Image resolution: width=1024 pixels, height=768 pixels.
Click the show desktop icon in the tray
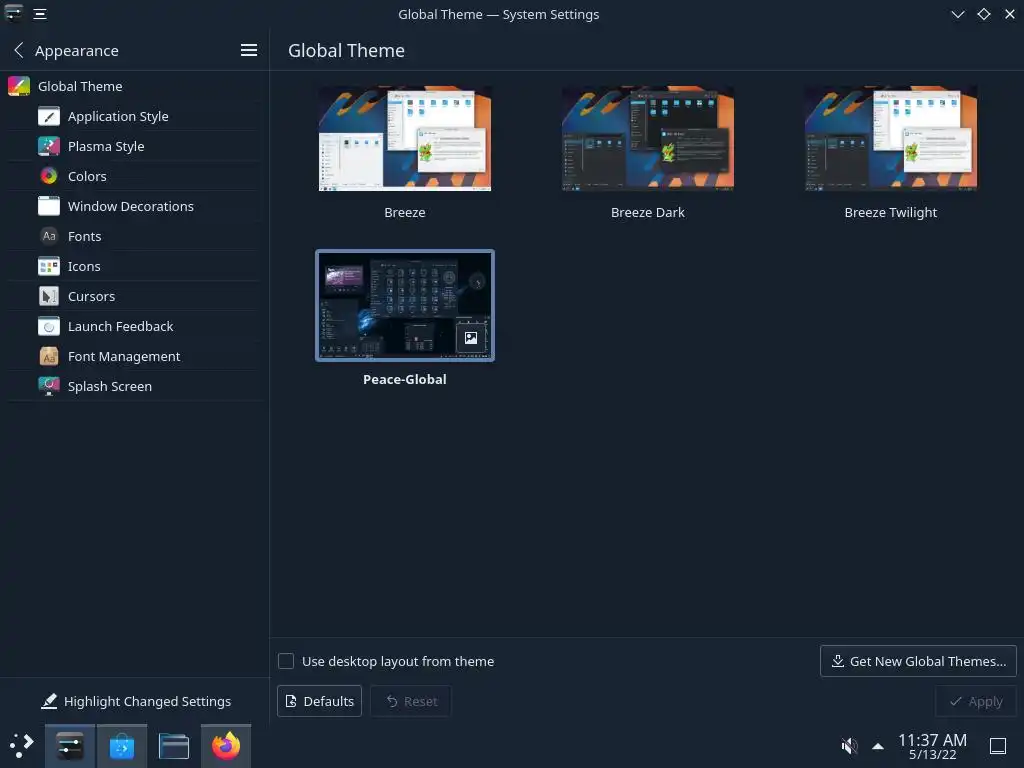[x=998, y=746]
